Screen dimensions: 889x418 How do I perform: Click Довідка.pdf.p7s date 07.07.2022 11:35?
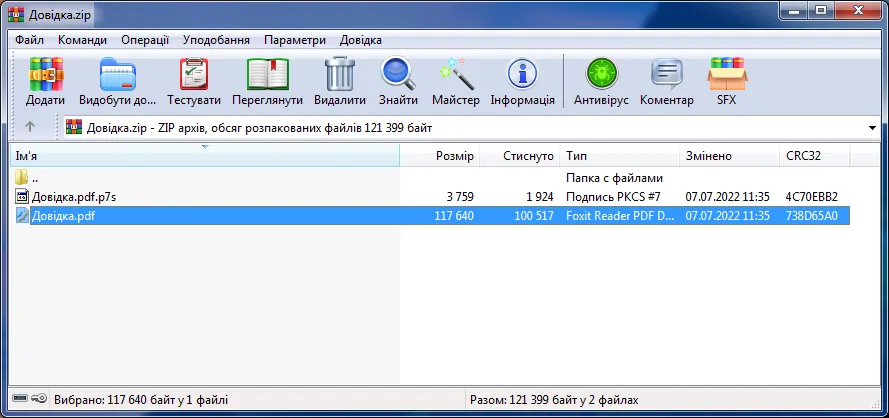pos(727,197)
